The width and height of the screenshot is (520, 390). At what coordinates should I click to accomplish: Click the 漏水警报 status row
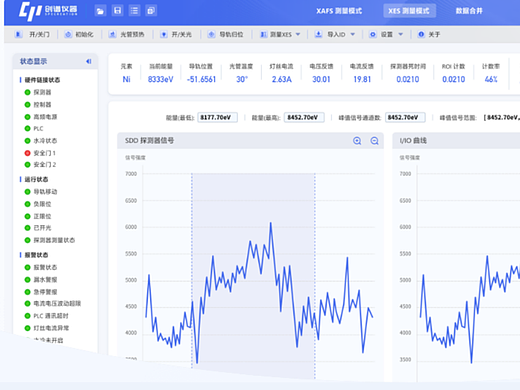pyautogui.click(x=41, y=280)
